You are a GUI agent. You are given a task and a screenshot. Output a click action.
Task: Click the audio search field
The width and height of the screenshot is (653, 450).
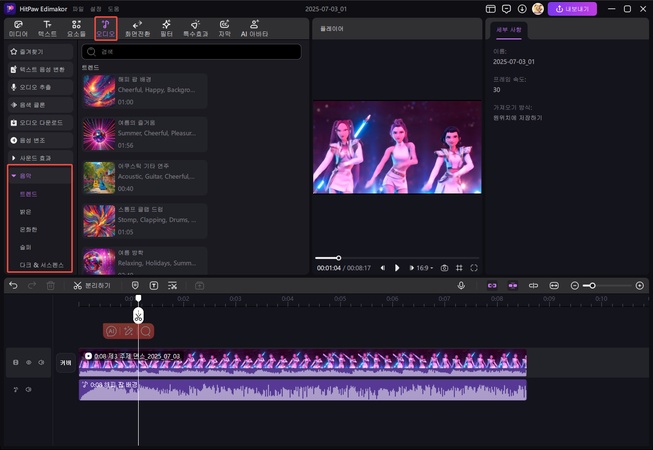(x=191, y=52)
